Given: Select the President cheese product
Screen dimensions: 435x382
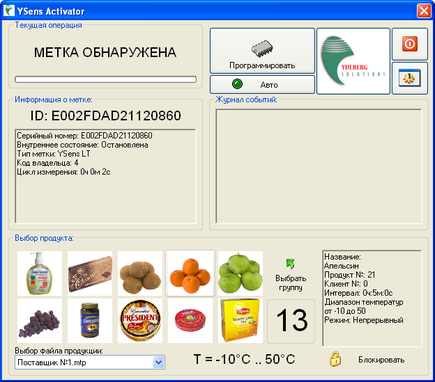Looking at the screenshot, I should pos(140,321).
